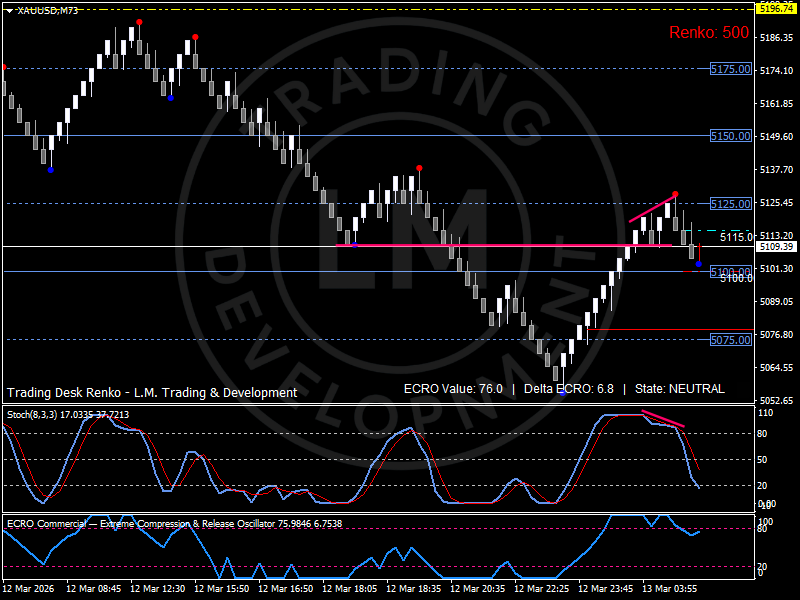Click the 5064.55 price scale value
This screenshot has width=800, height=600.
777,367
